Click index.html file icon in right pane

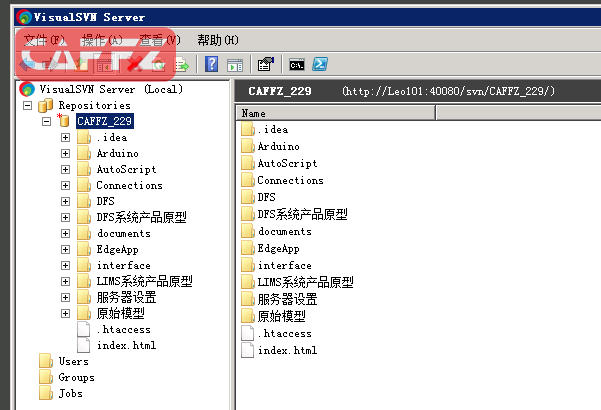[x=248, y=350]
